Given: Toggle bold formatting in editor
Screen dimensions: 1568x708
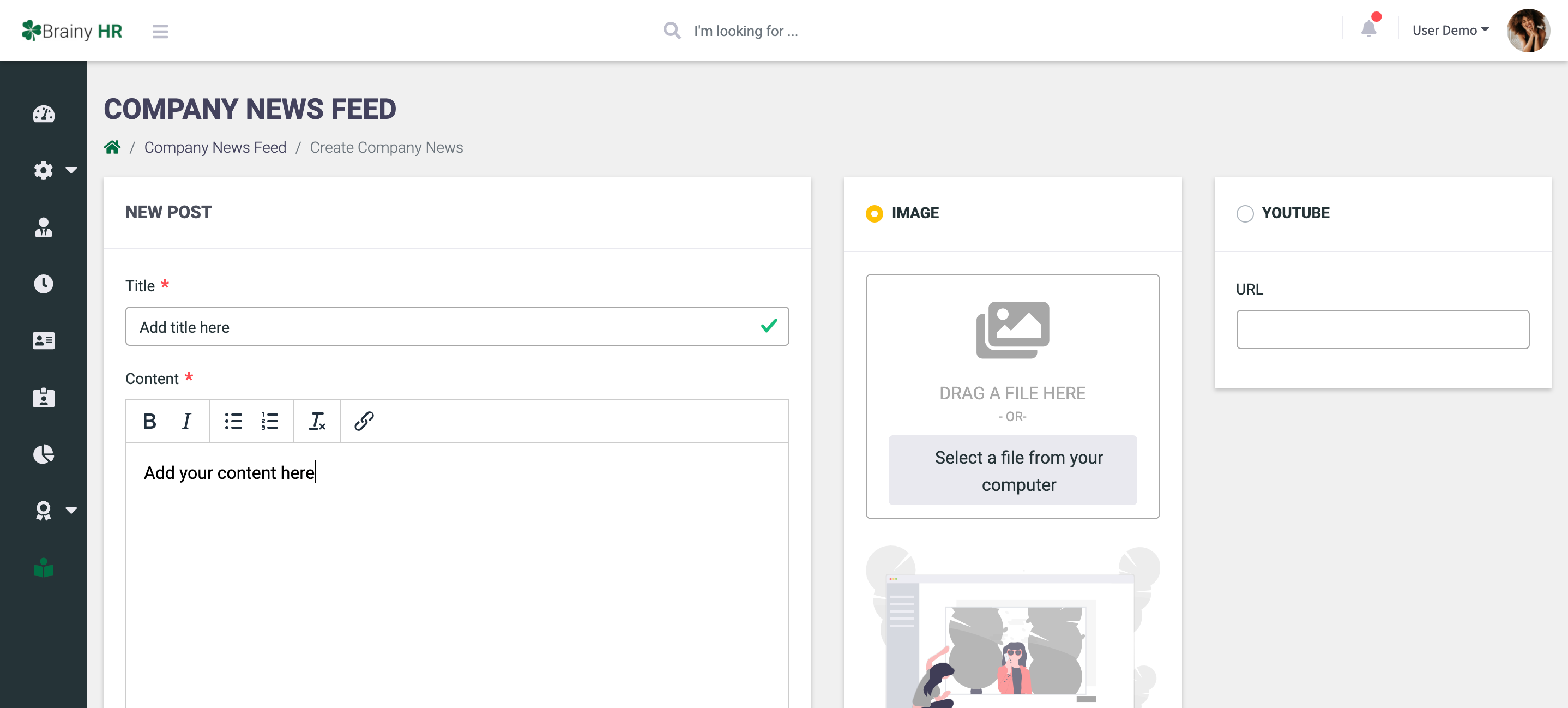Looking at the screenshot, I should (149, 421).
